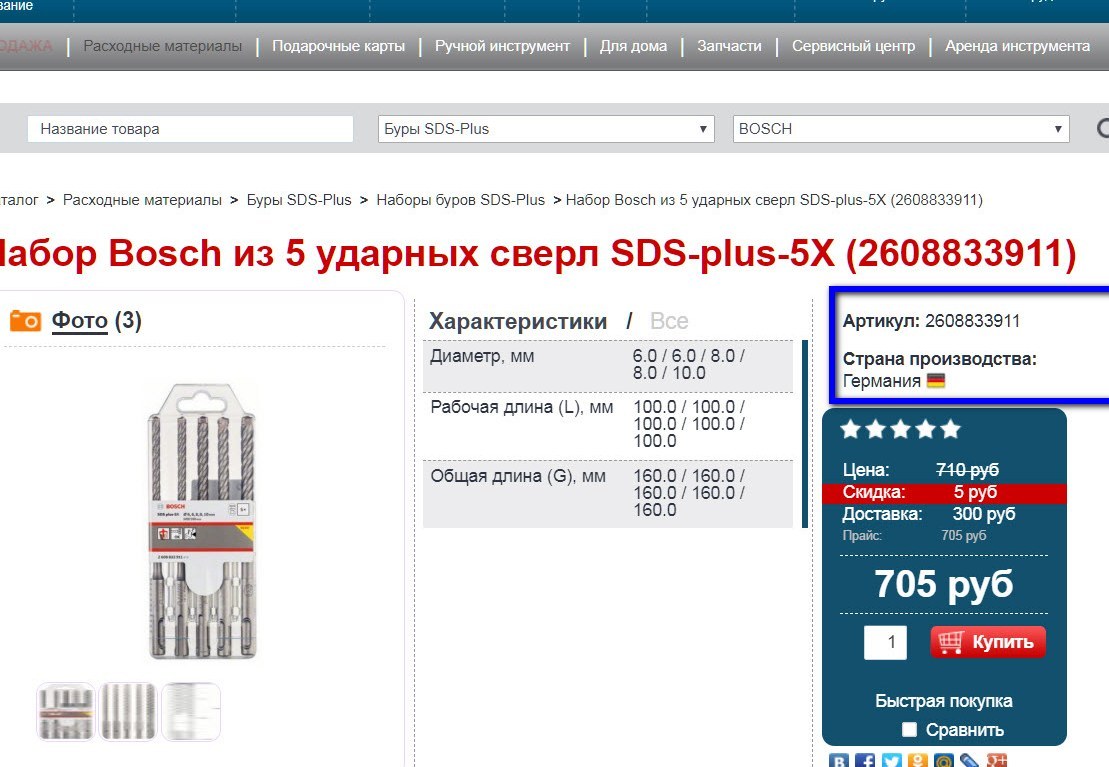This screenshot has height=767, width=1109.
Task: Open the Буры SDS-Plus category dropdown
Action: 546,129
